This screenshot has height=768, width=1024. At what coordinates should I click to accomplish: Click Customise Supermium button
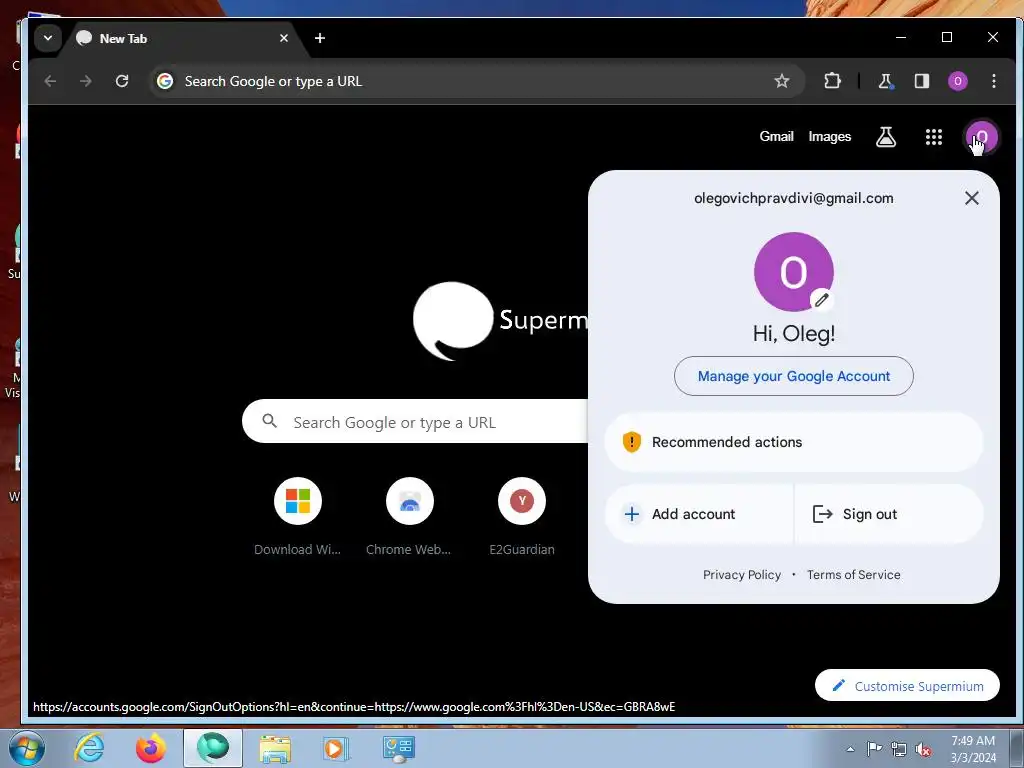907,686
